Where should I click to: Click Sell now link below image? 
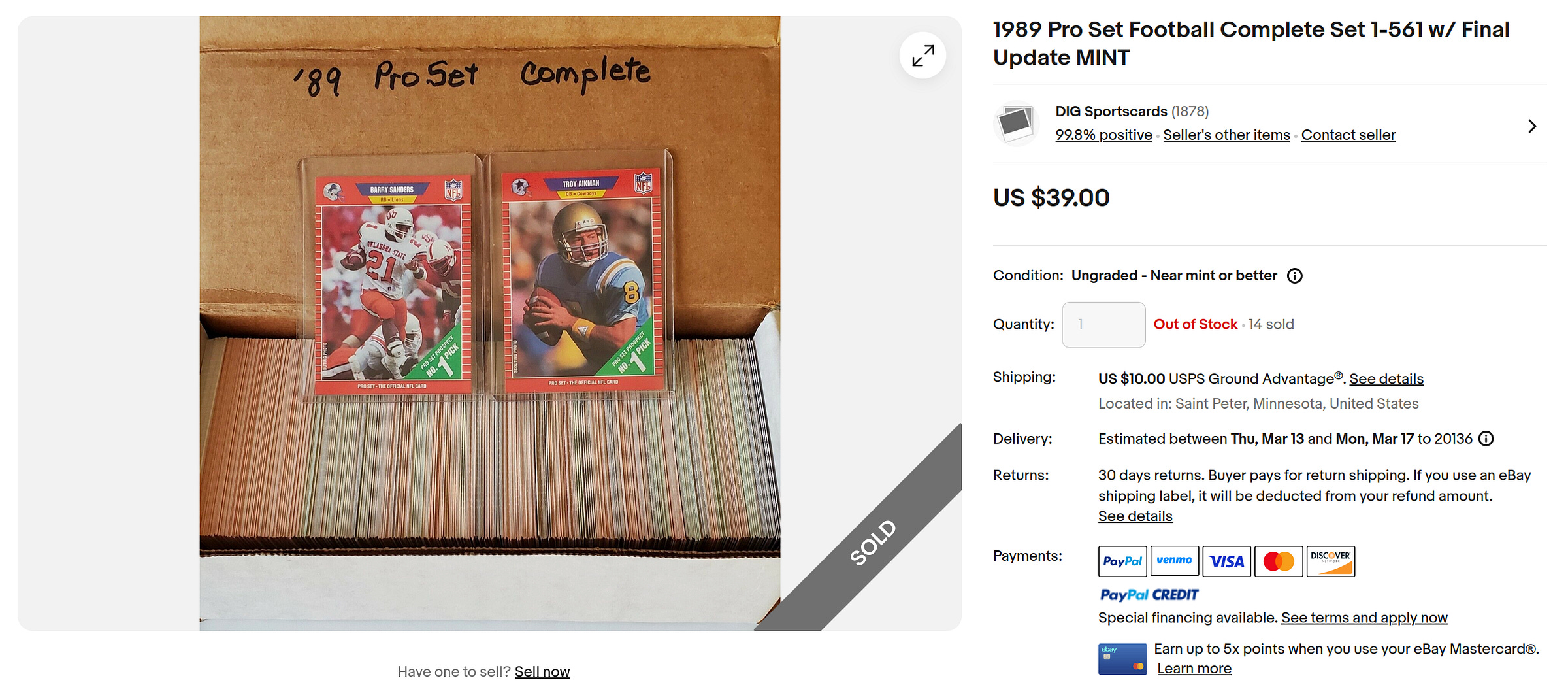(x=542, y=671)
